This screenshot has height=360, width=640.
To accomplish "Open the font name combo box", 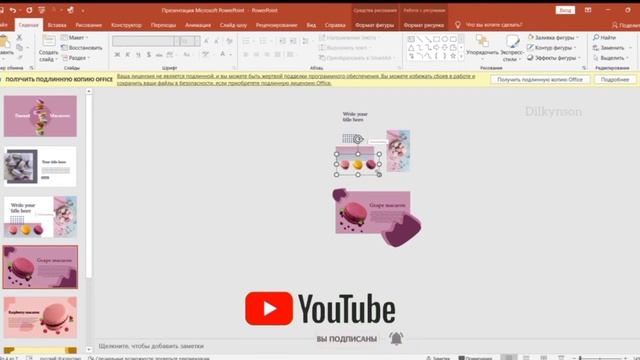I will (x=146, y=41).
